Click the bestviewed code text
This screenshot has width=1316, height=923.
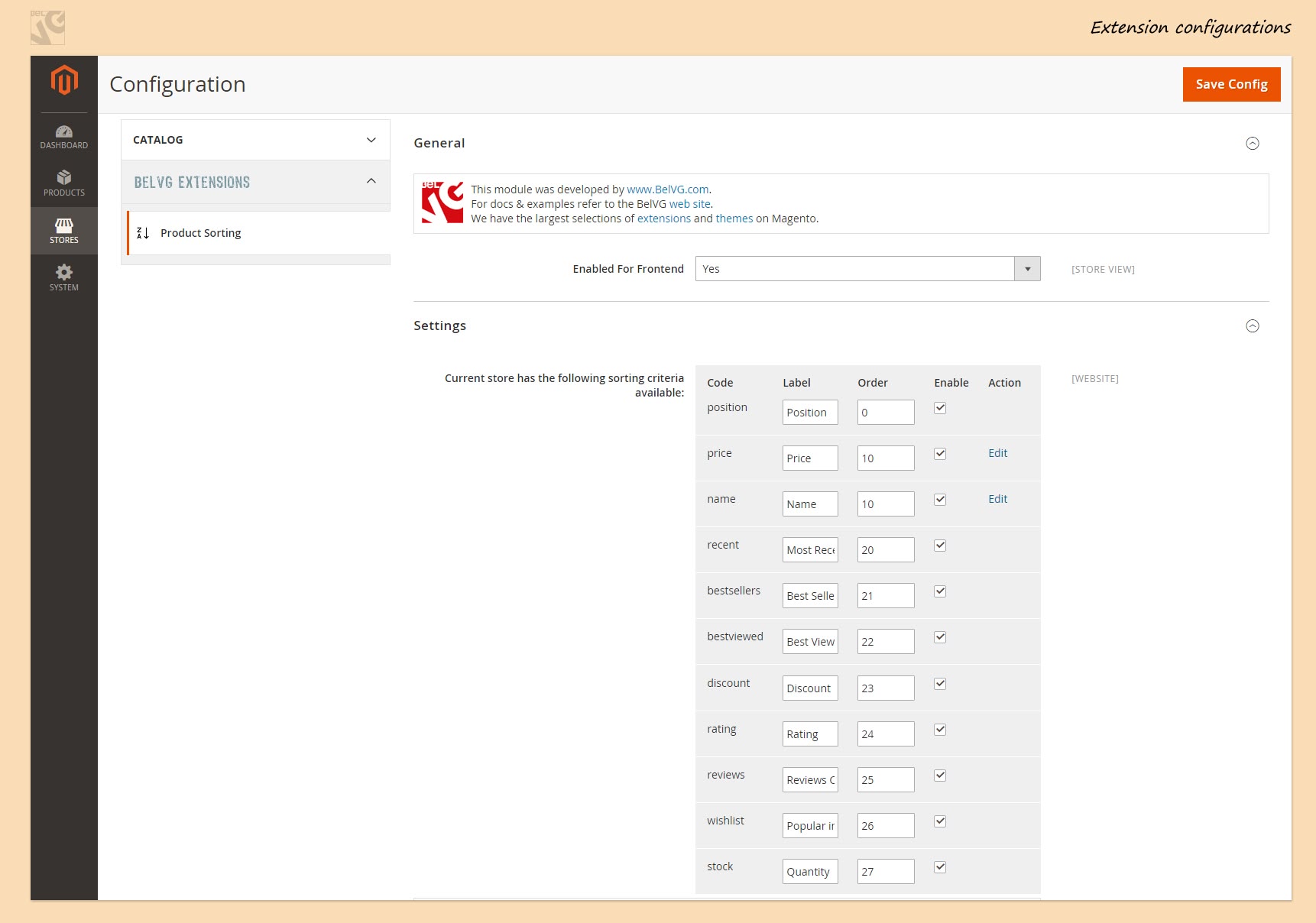click(x=735, y=636)
